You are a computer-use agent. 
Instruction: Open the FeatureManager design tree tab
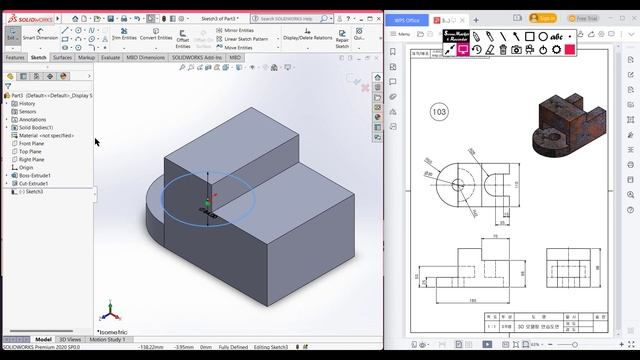pos(10,76)
